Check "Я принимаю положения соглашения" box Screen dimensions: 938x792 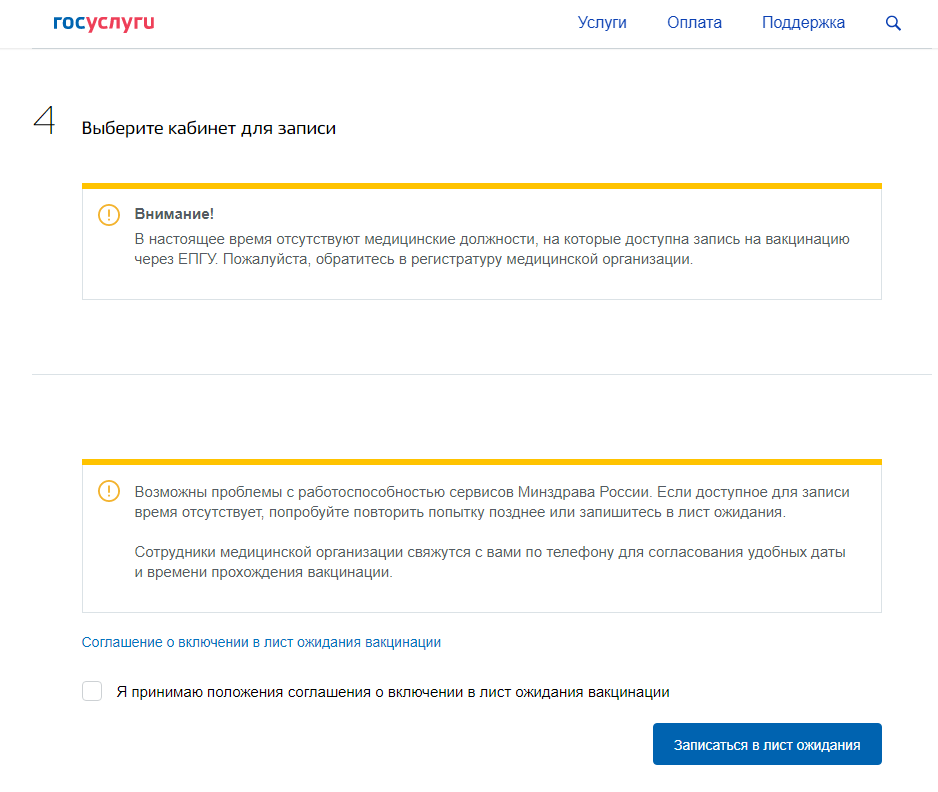pyautogui.click(x=92, y=690)
